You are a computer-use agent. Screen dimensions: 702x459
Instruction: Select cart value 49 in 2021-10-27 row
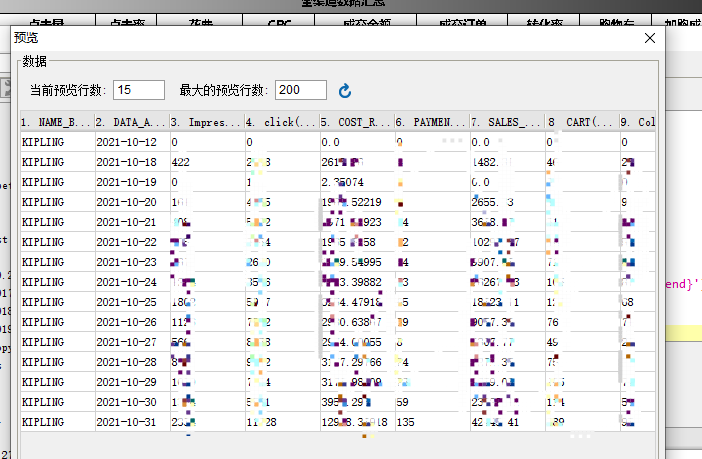(x=582, y=342)
